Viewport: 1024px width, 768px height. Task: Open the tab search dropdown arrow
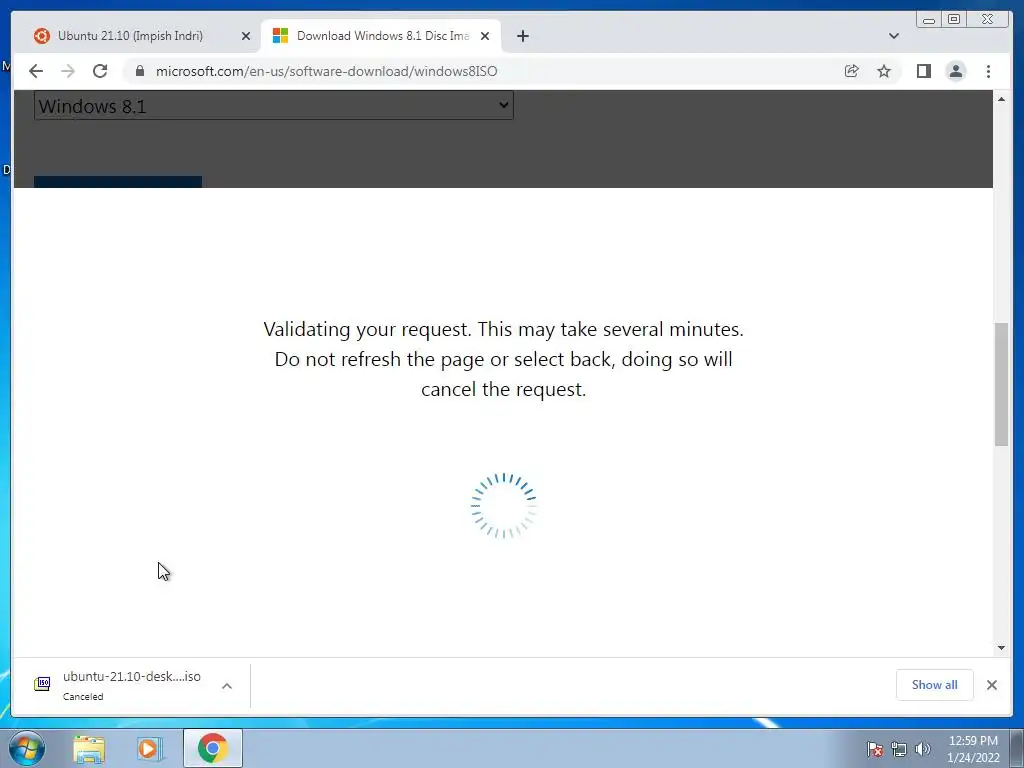[894, 36]
